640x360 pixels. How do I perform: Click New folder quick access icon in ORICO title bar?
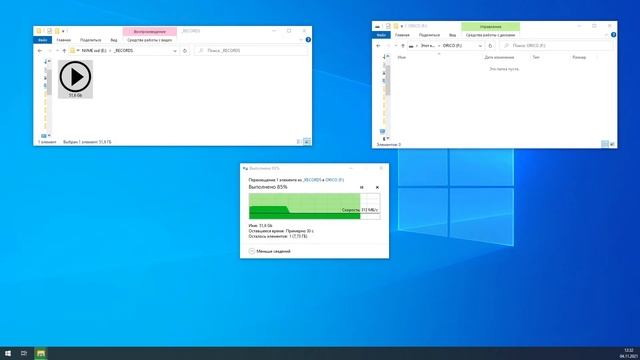pyautogui.click(x=396, y=26)
